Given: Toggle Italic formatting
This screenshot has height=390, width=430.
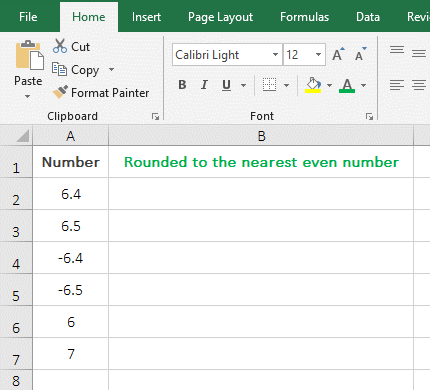Looking at the screenshot, I should [x=204, y=85].
